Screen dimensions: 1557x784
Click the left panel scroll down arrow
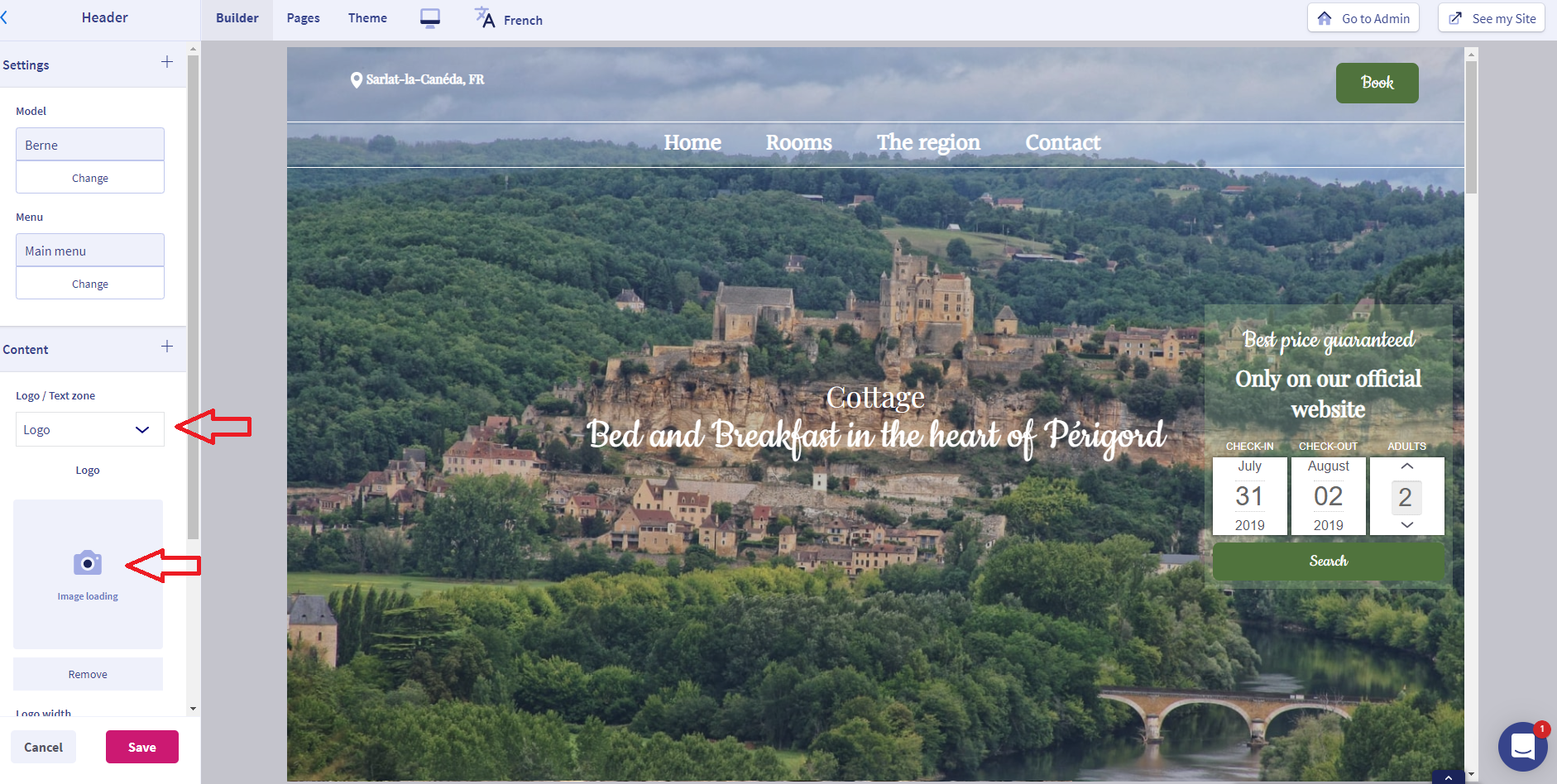193,709
